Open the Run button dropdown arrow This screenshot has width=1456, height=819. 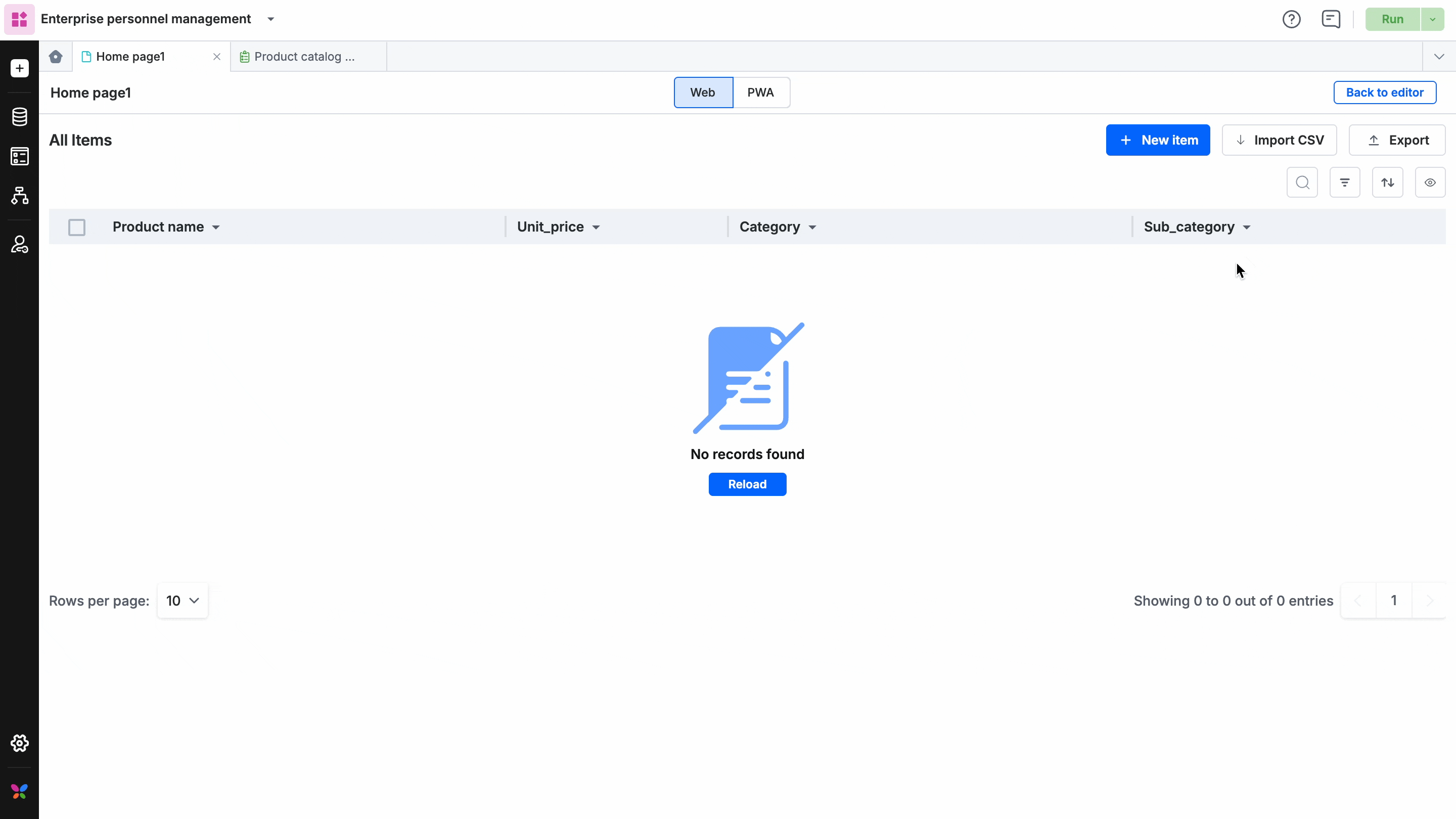click(1432, 19)
